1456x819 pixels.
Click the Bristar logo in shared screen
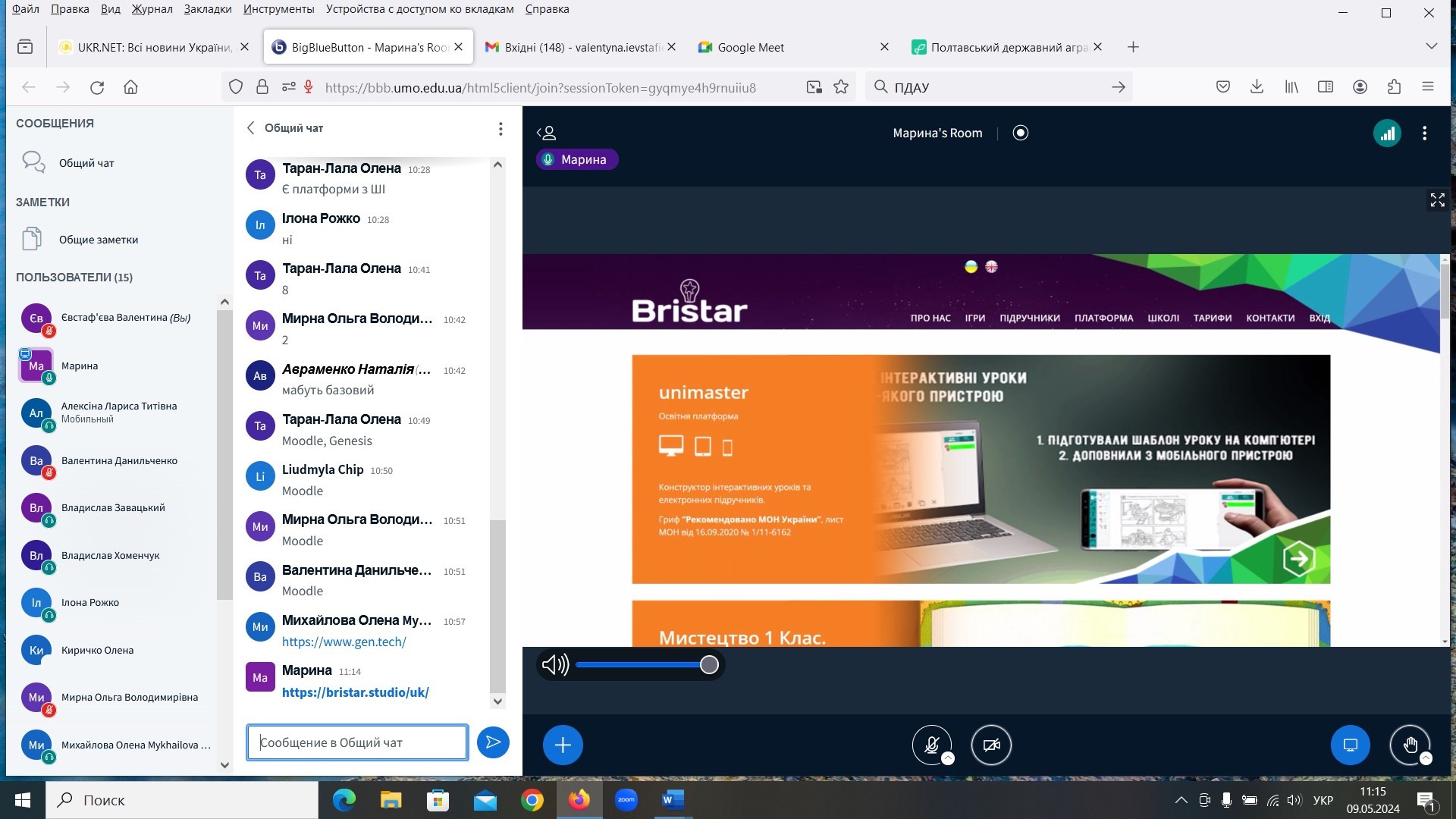689,302
